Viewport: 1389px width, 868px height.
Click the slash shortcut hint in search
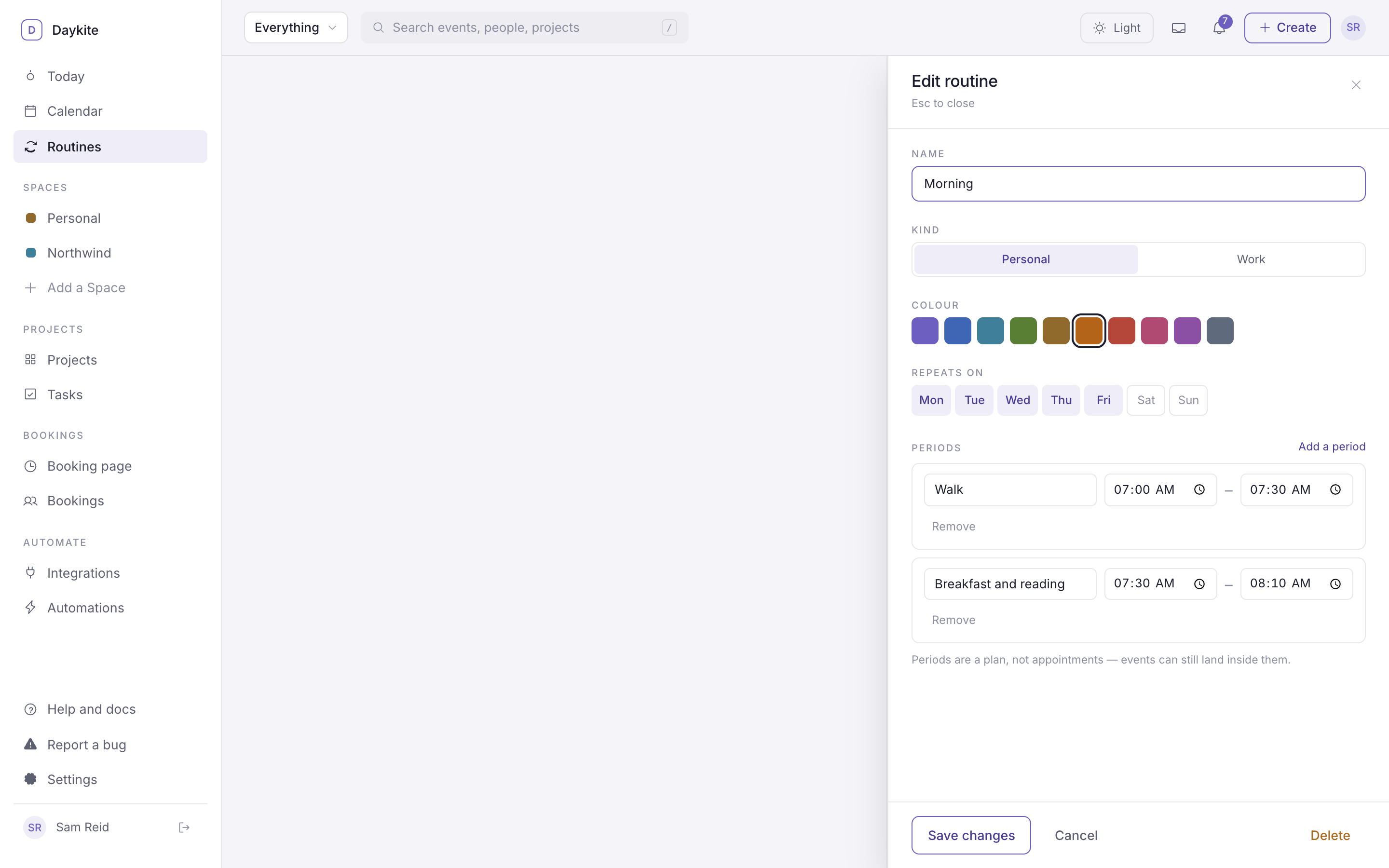pos(669,27)
